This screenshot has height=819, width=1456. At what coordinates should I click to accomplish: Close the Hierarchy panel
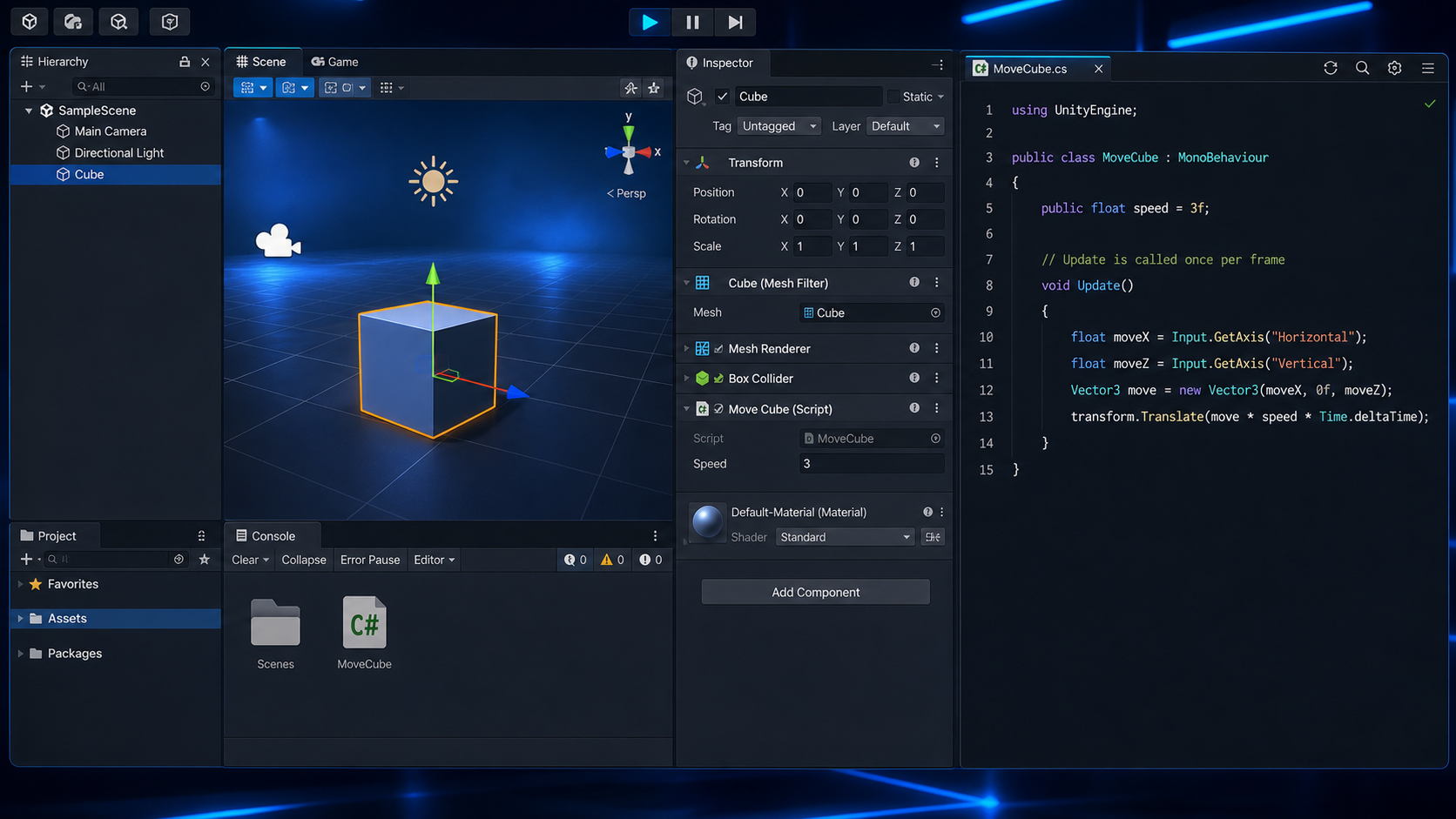point(206,62)
